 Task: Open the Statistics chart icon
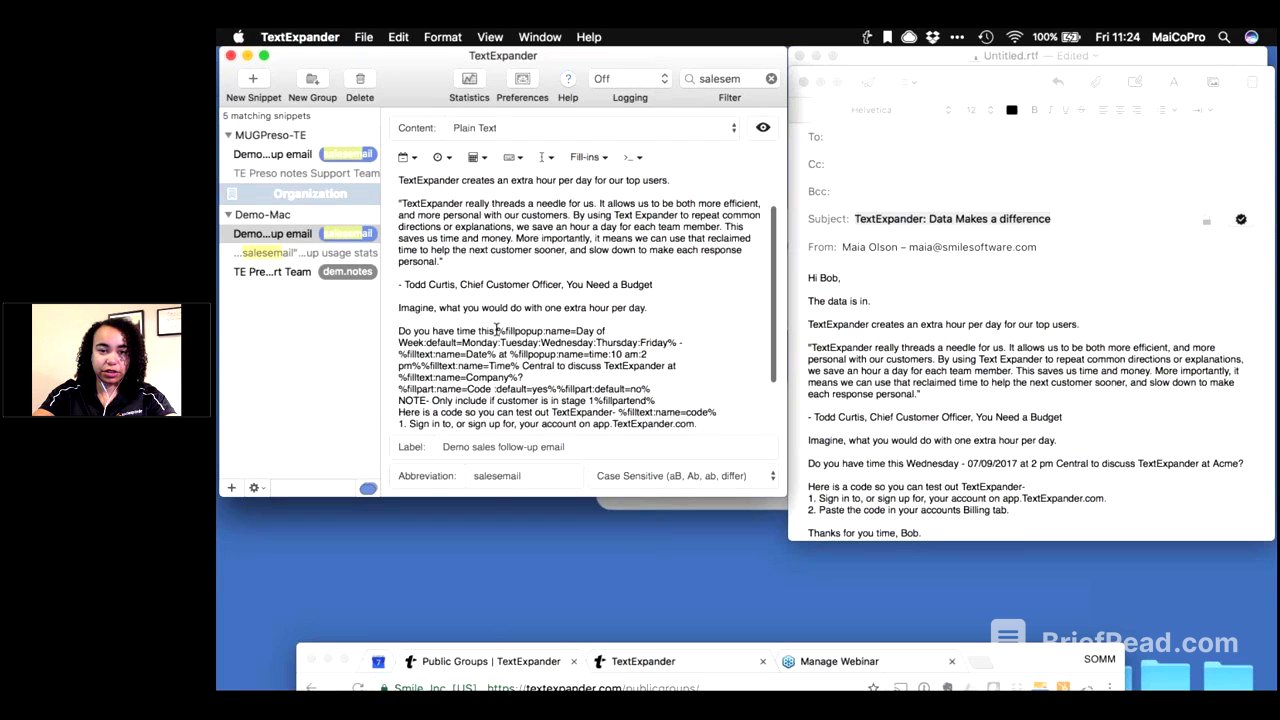point(469,79)
